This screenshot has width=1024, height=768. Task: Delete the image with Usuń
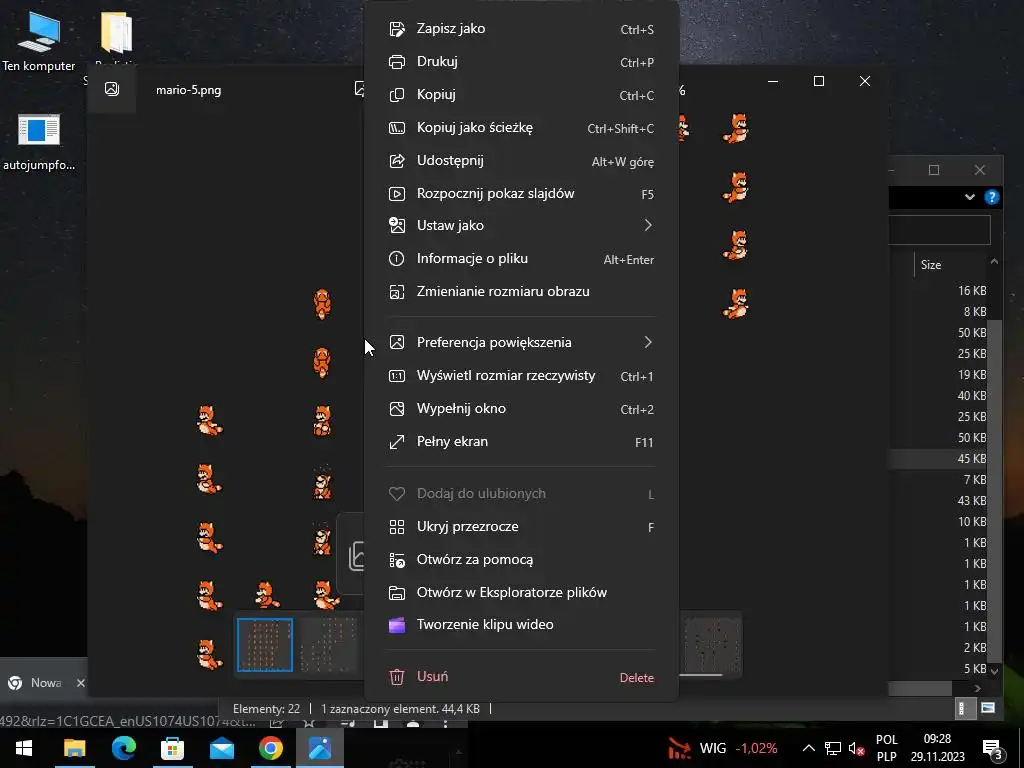[x=521, y=677]
